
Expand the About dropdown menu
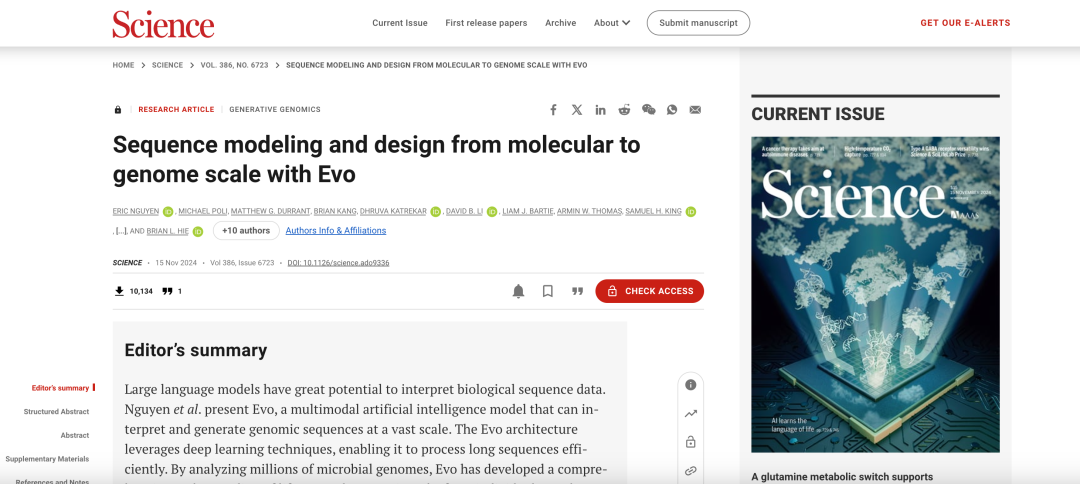(x=612, y=23)
